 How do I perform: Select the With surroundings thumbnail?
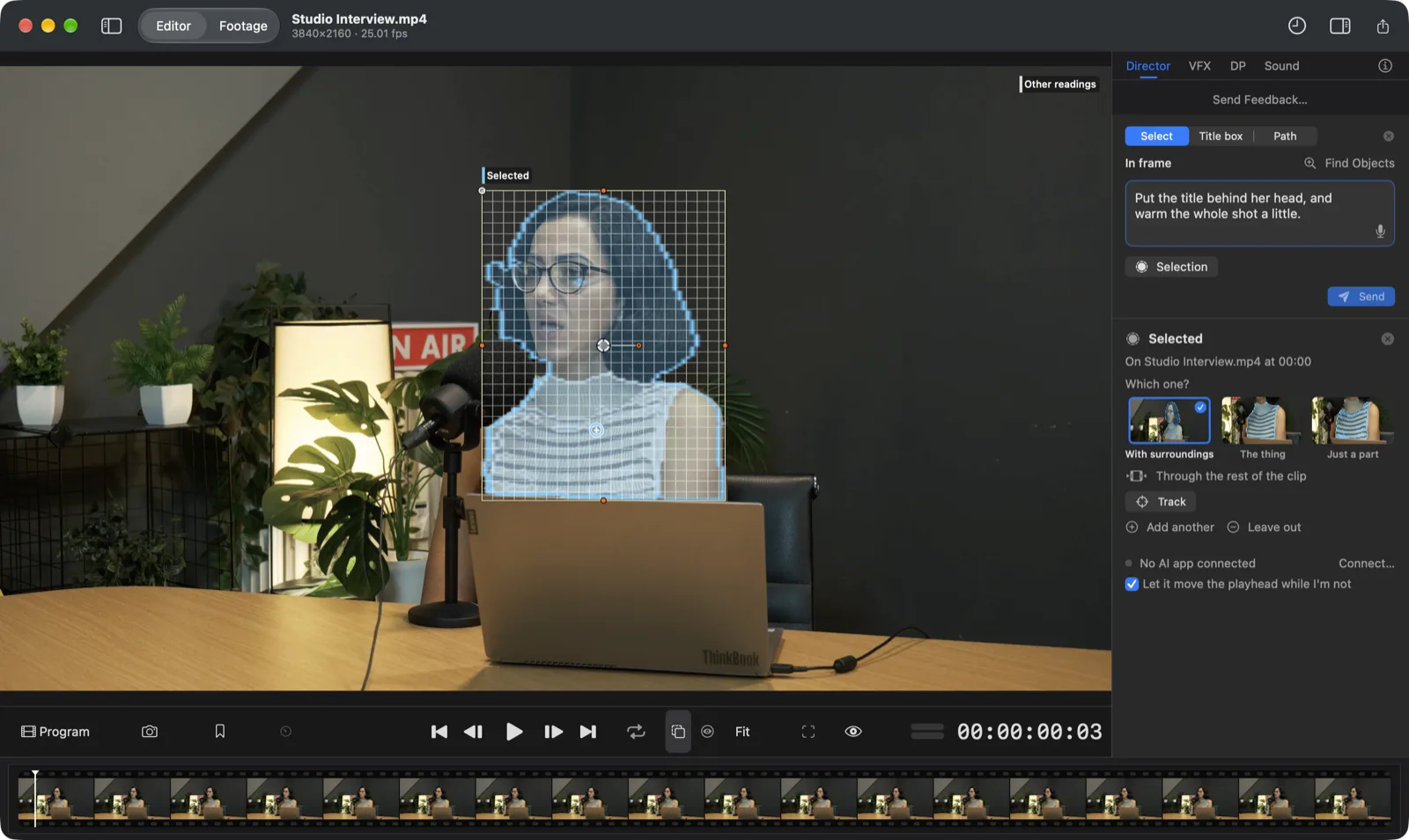click(1169, 420)
